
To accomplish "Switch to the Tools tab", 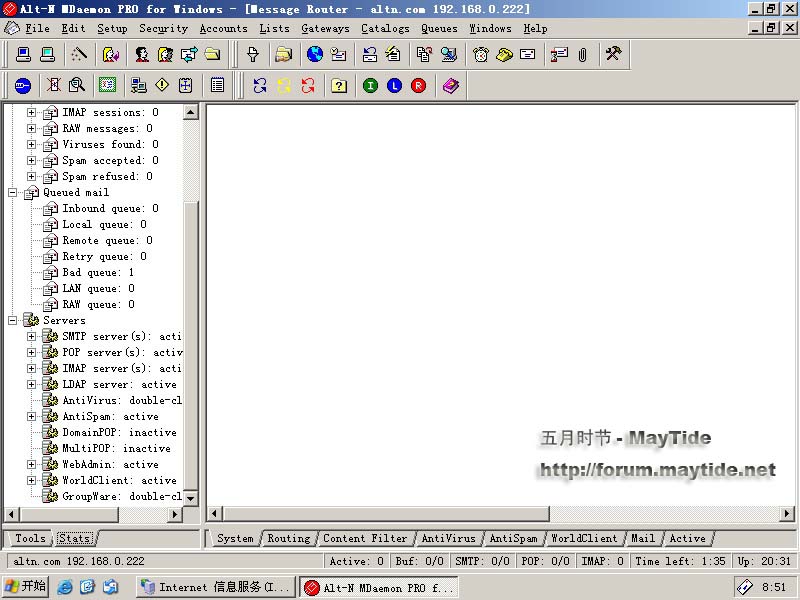I will 30,538.
